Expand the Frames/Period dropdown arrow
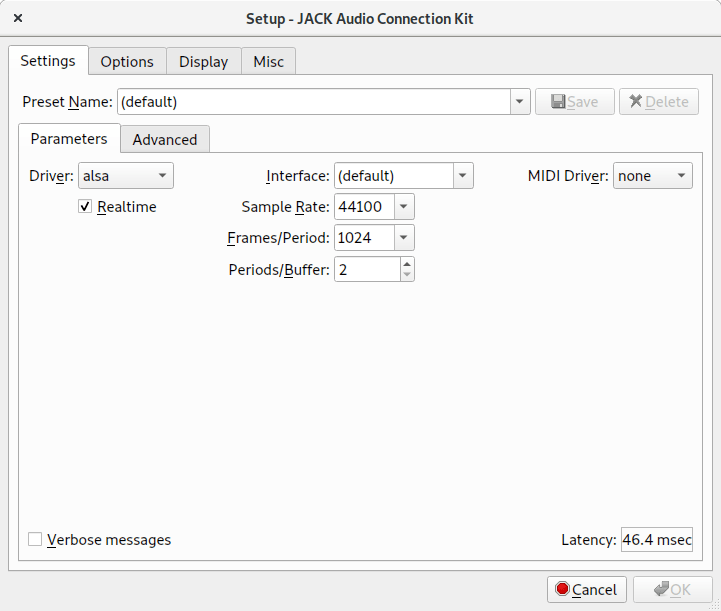This screenshot has height=611, width=721. click(404, 238)
